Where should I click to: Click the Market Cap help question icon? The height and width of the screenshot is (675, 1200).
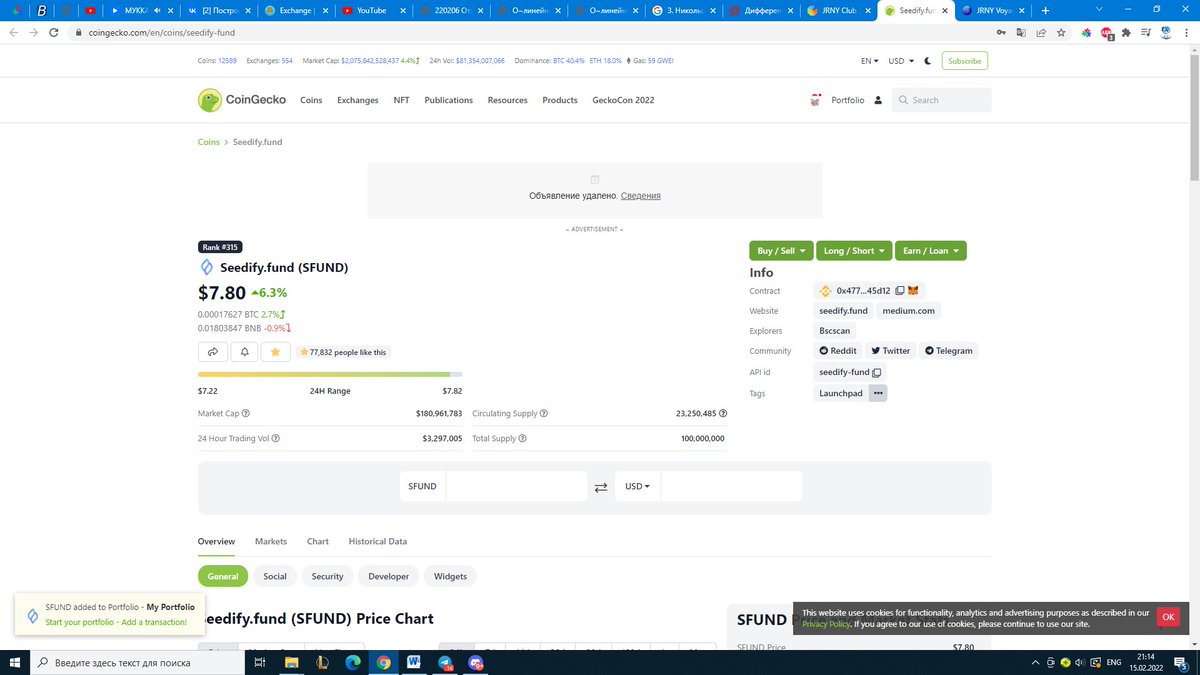coord(246,413)
